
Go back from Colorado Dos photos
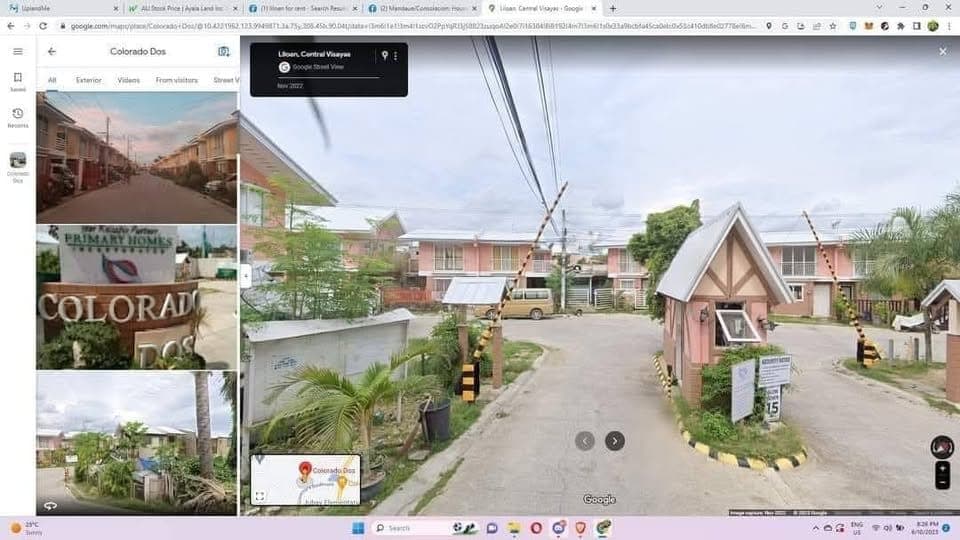click(52, 51)
